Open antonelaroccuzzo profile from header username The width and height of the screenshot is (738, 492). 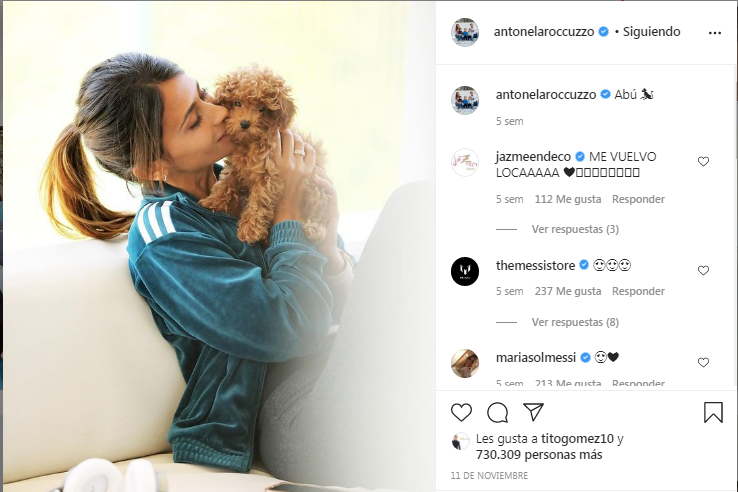(x=544, y=32)
